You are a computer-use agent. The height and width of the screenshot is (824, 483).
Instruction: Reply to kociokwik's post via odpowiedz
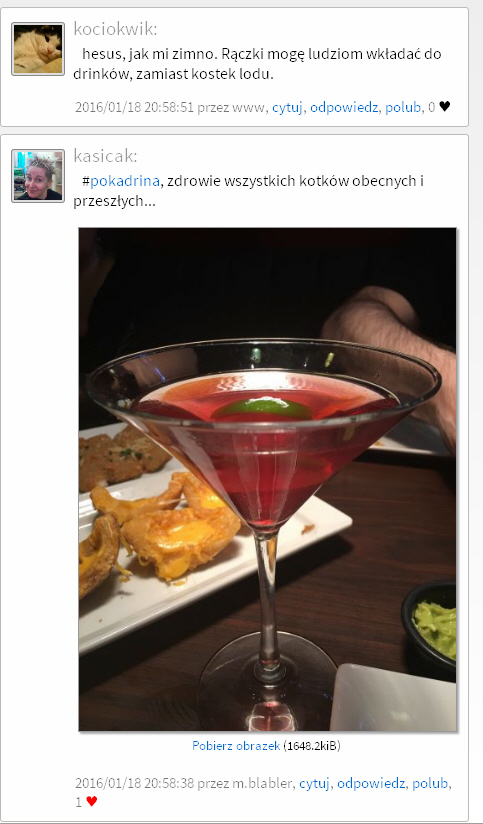click(344, 108)
